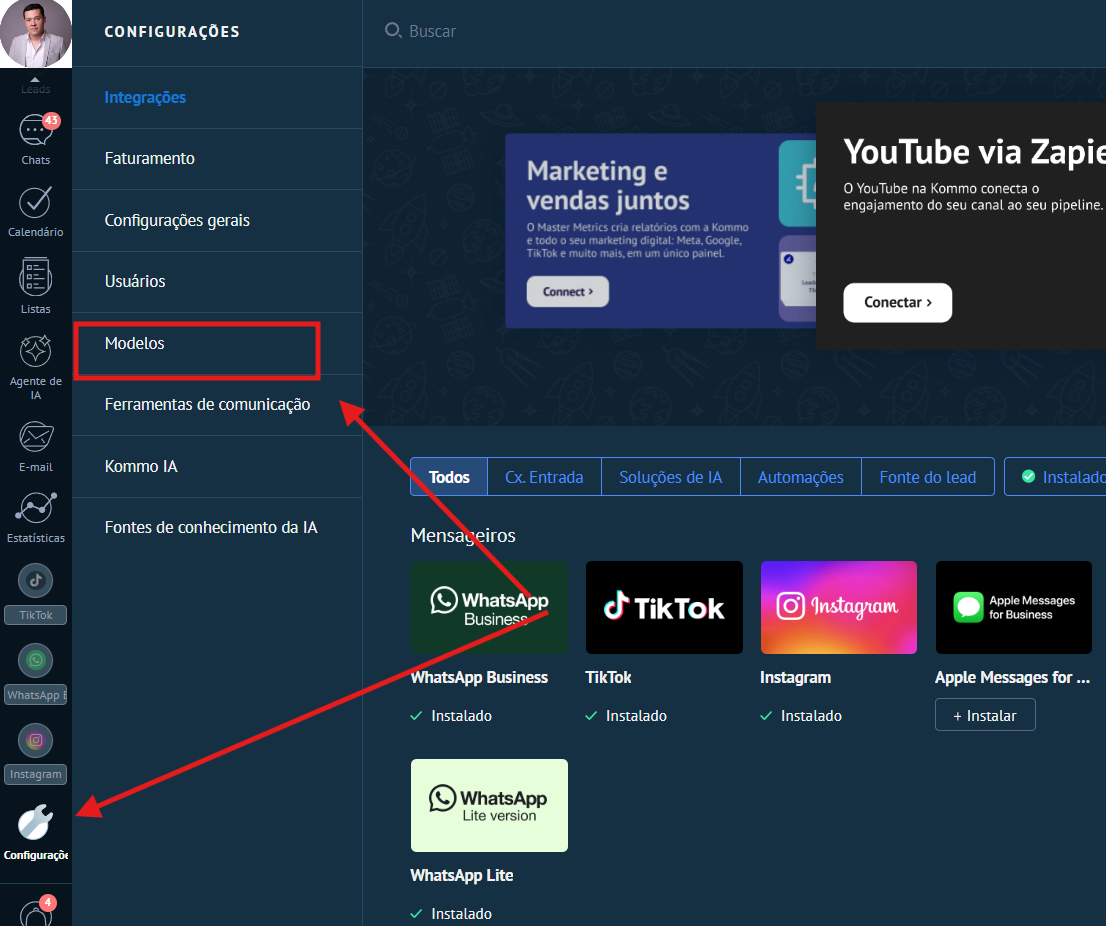
Task: Select the Soluções de IA tab
Action: point(671,477)
